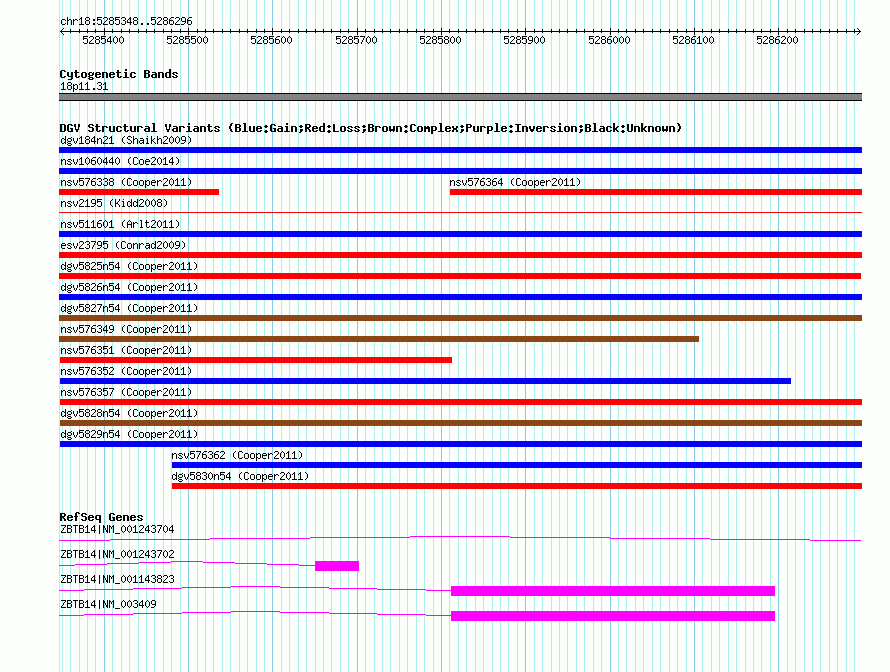The width and height of the screenshot is (890, 672).
Task: Click the brown bar under nsv576349
Action: point(379,339)
